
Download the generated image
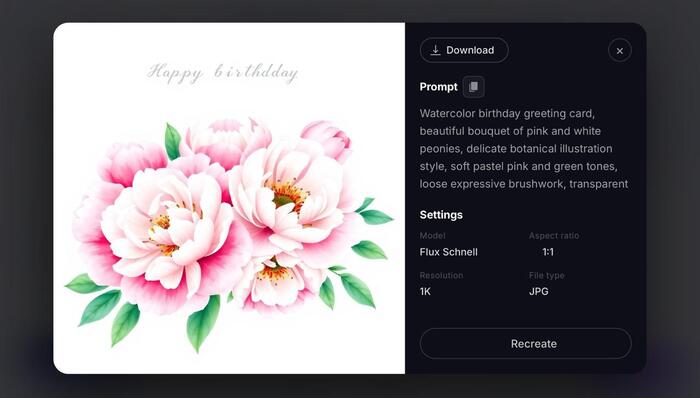[464, 50]
